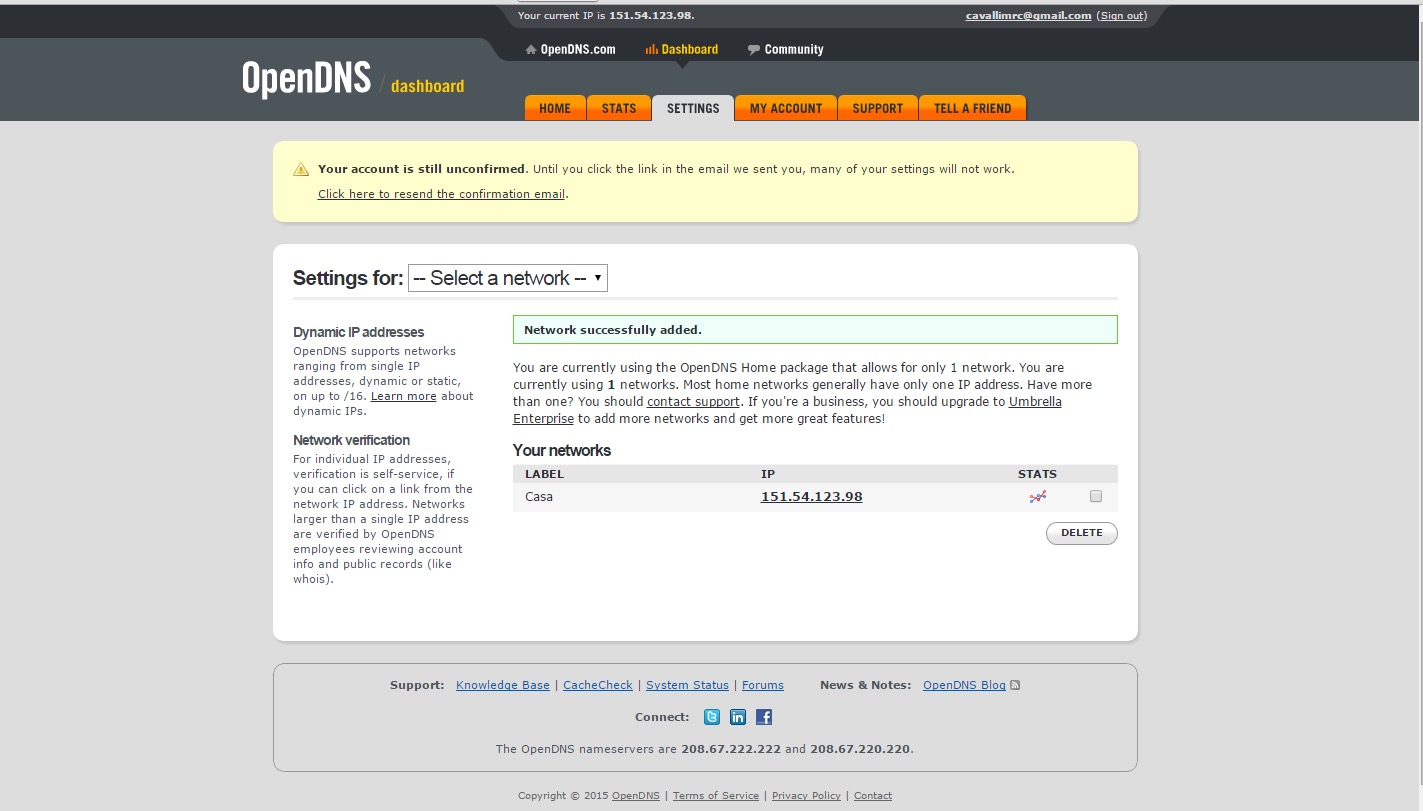Image resolution: width=1423 pixels, height=811 pixels.
Task: Click the Twitter icon in Connect
Action: coord(712,717)
